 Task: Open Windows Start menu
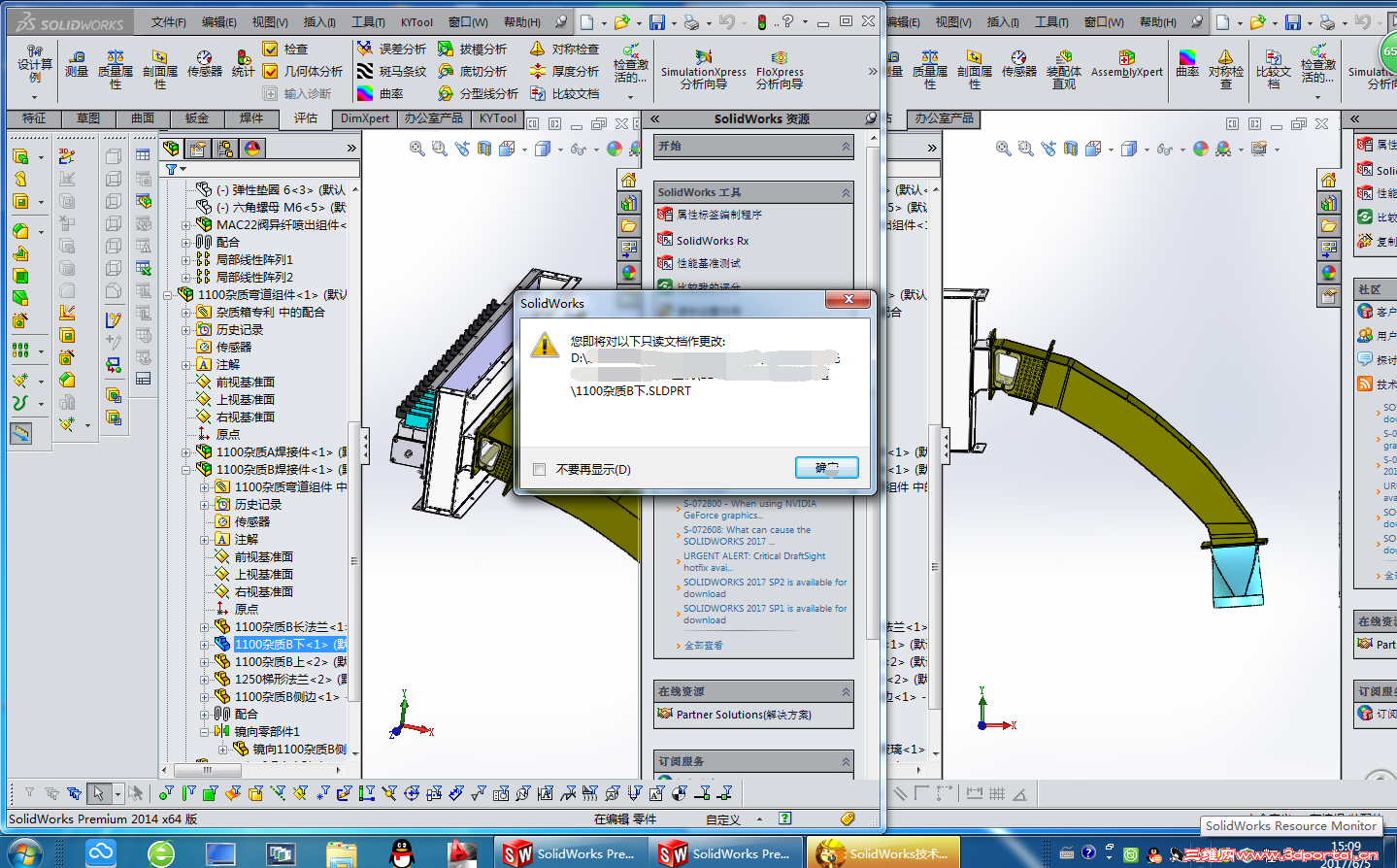pos(23,853)
